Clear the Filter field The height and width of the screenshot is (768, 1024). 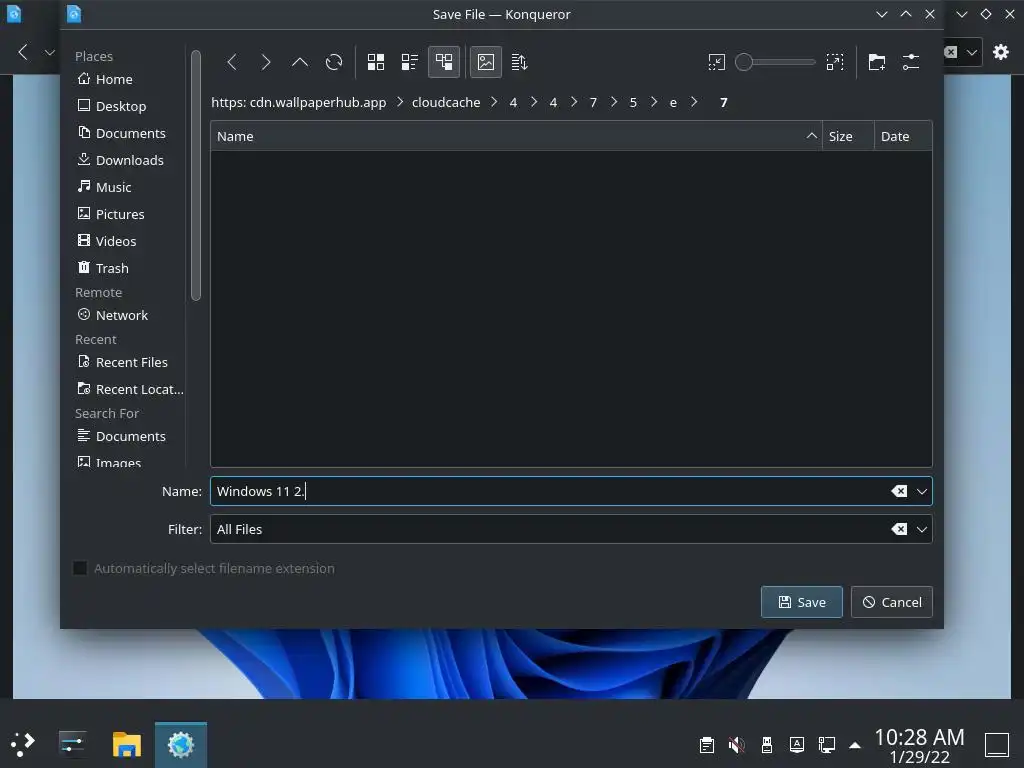pos(899,529)
